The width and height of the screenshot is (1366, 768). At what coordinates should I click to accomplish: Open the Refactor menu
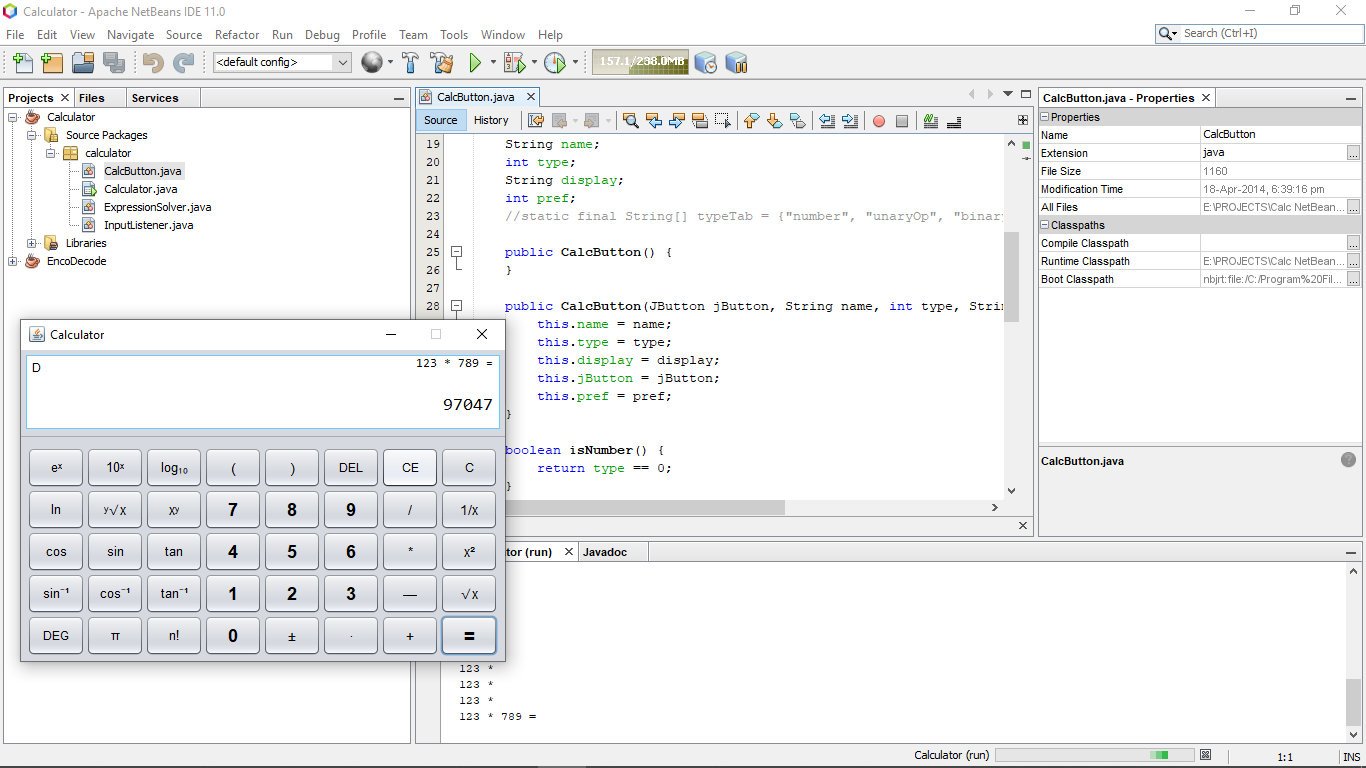[237, 34]
